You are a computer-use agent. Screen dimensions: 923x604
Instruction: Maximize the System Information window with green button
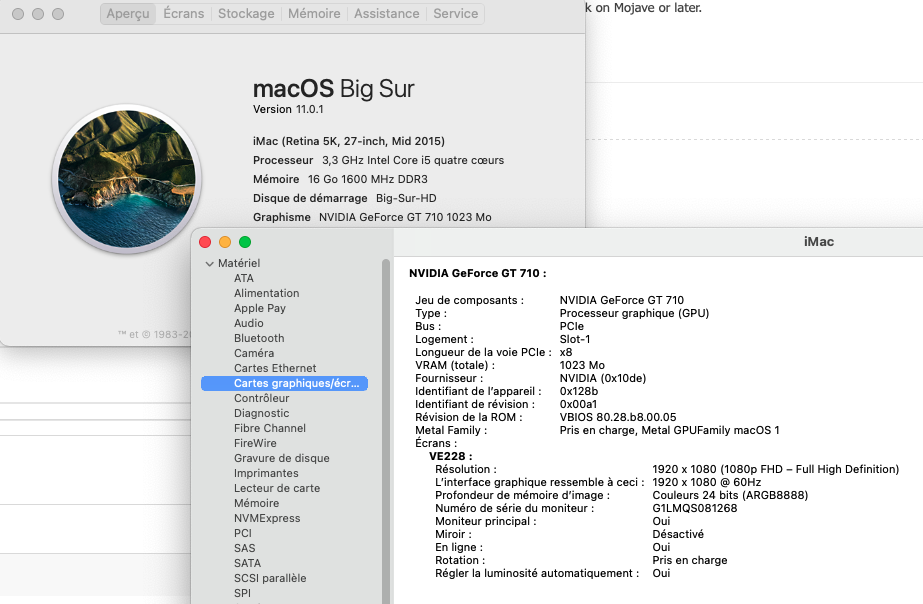(x=245, y=242)
